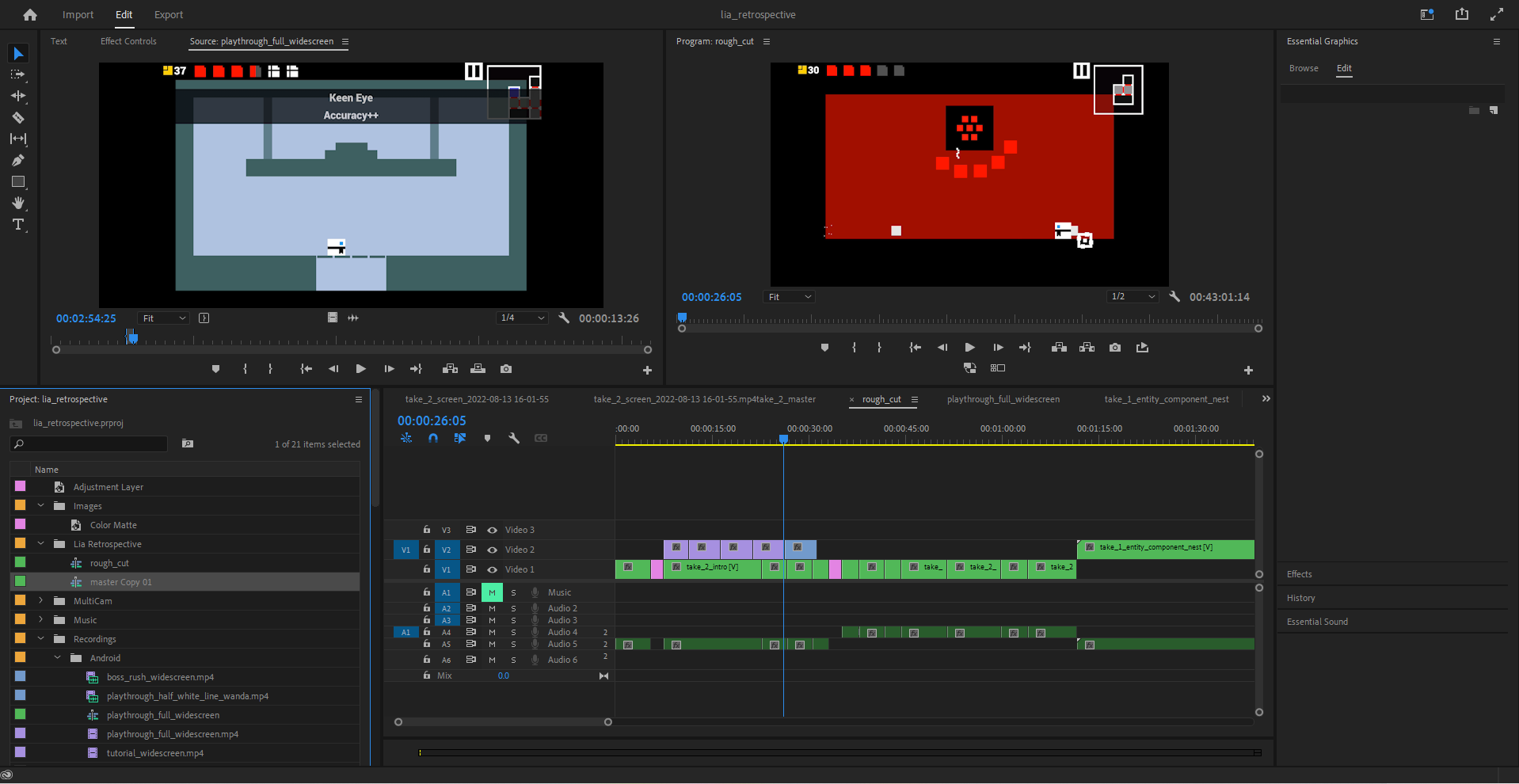This screenshot has height=784, width=1519.
Task: Open the Essential Sound panel
Action: coord(1317,622)
